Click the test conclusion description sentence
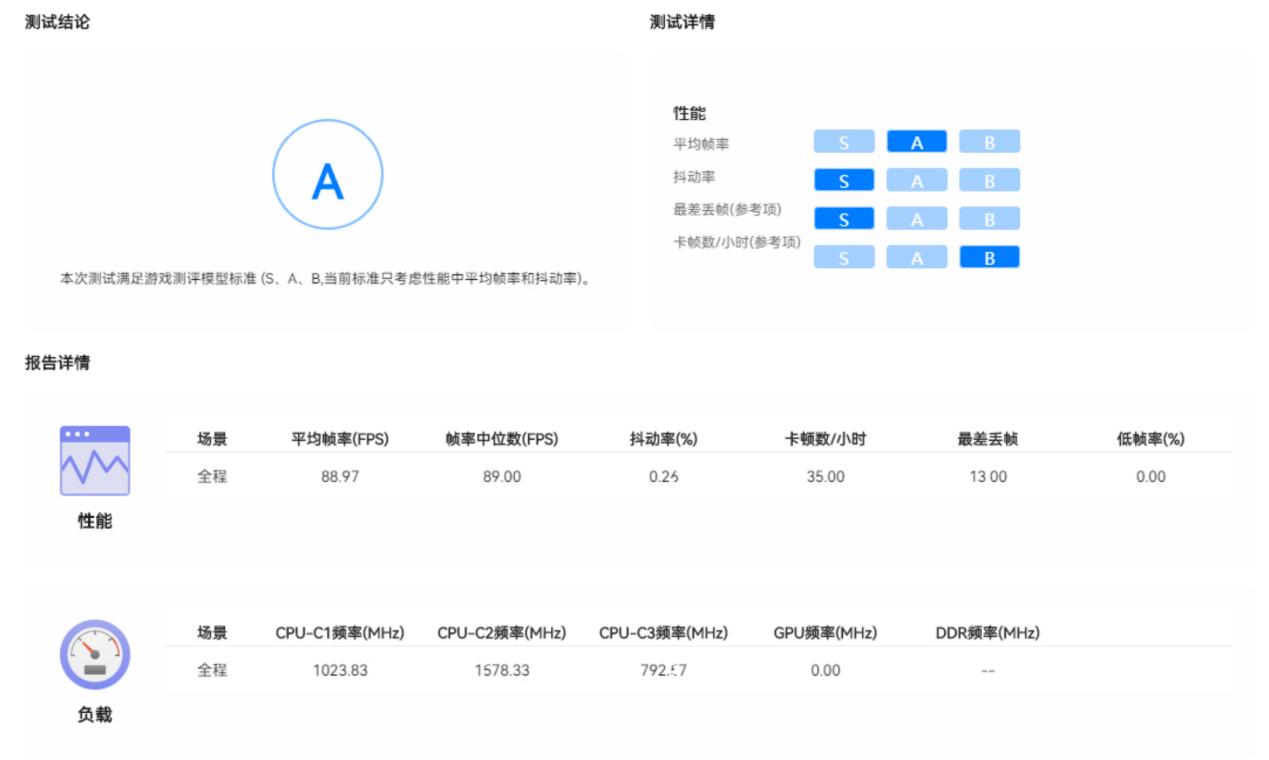The image size is (1269, 760). 325,280
